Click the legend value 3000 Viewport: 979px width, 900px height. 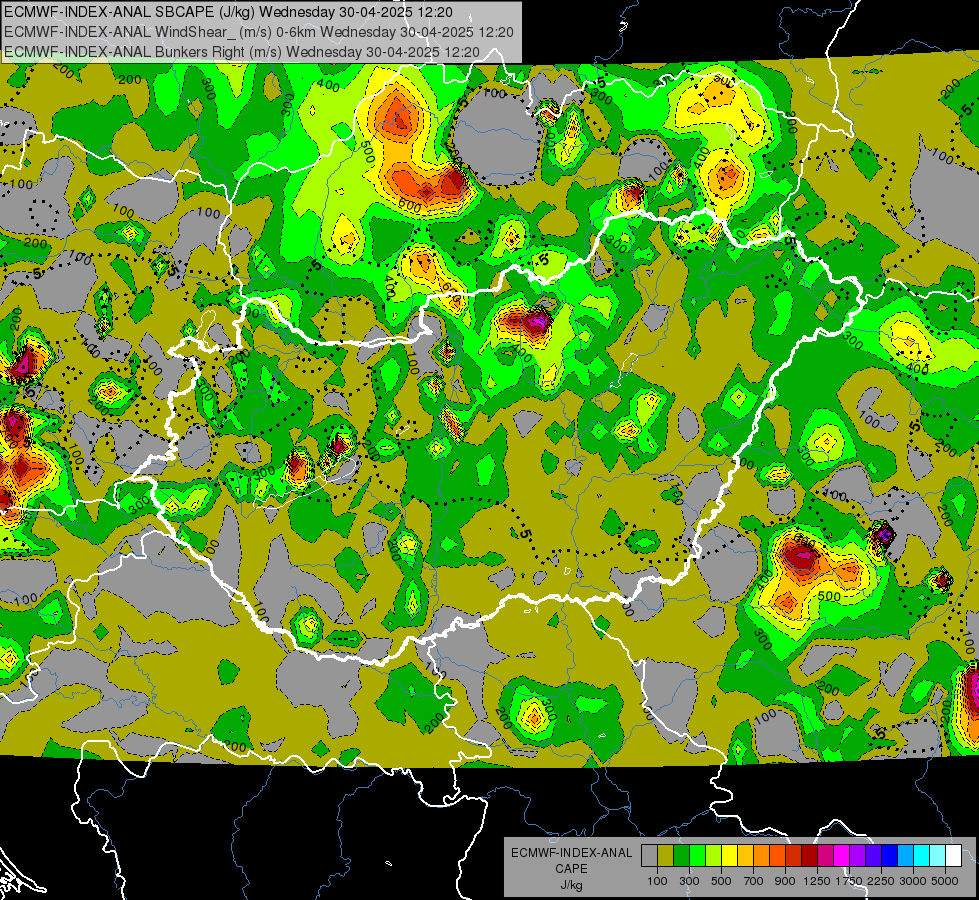[x=913, y=881]
